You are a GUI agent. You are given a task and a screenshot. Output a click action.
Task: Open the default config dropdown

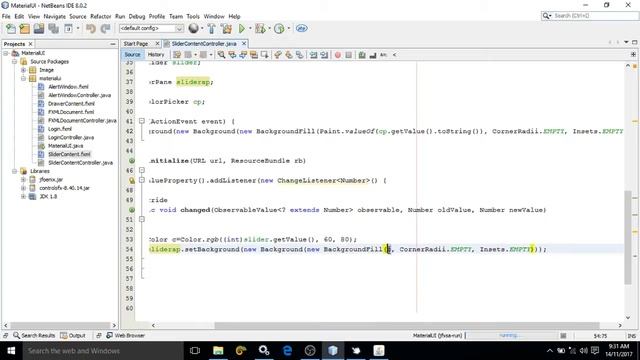click(x=151, y=28)
